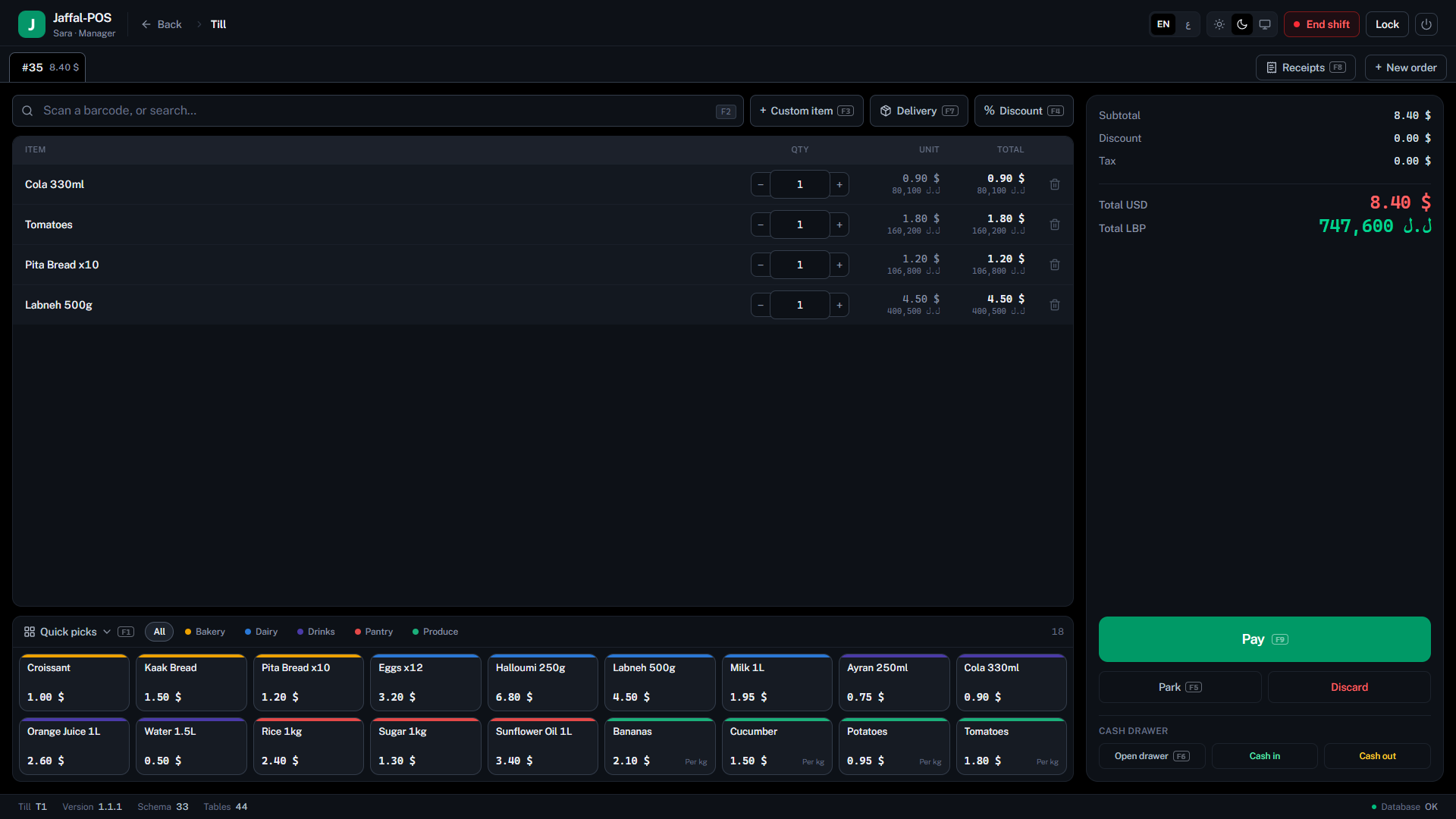Viewport: 1456px width, 819px height.
Task: Add Kaak Bread from quick picks
Action: 191,682
